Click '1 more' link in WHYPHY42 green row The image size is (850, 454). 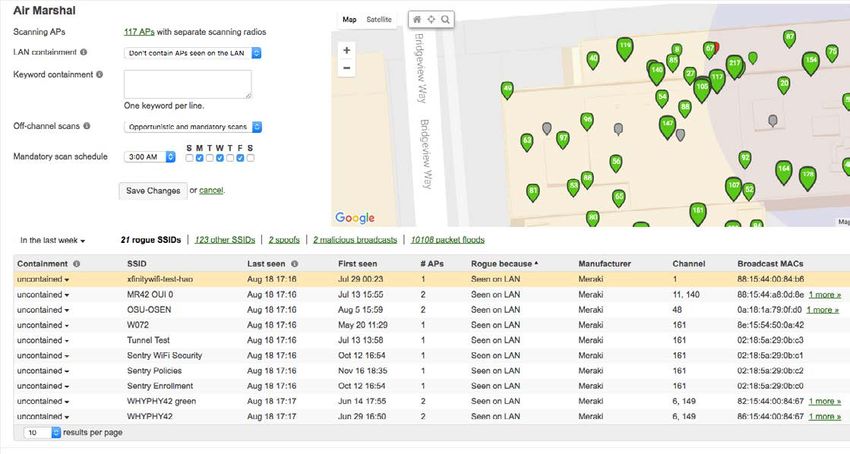(x=825, y=401)
